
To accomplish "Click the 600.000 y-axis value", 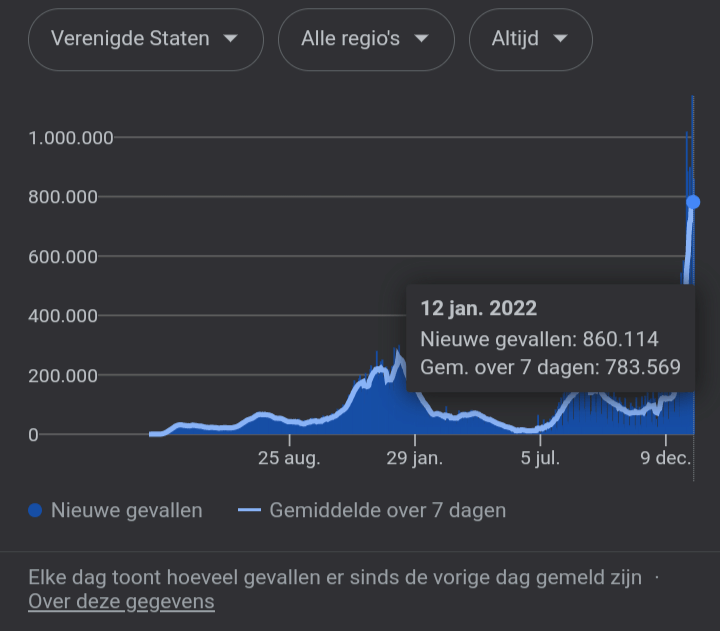I will [x=63, y=257].
